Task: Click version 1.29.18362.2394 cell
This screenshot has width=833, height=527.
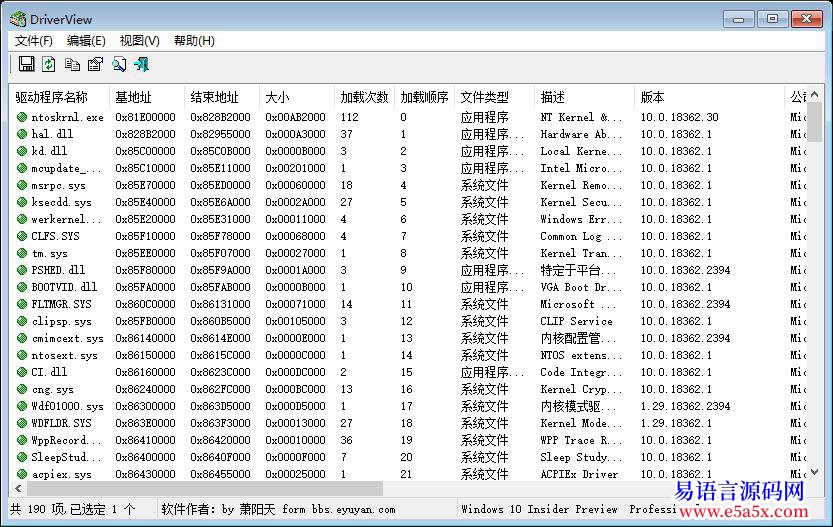Action: coord(685,406)
